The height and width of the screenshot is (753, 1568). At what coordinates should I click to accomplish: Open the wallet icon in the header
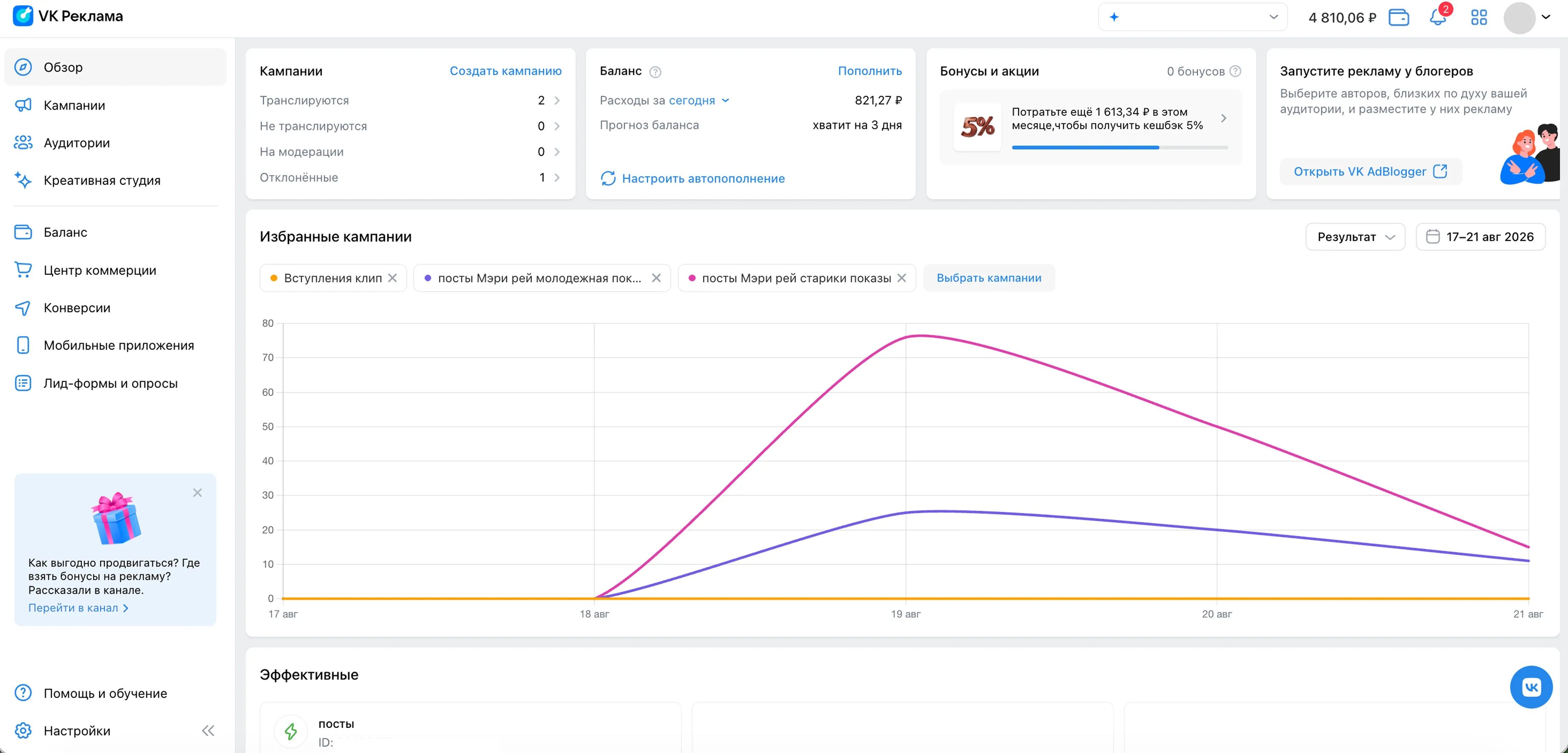pos(1399,17)
